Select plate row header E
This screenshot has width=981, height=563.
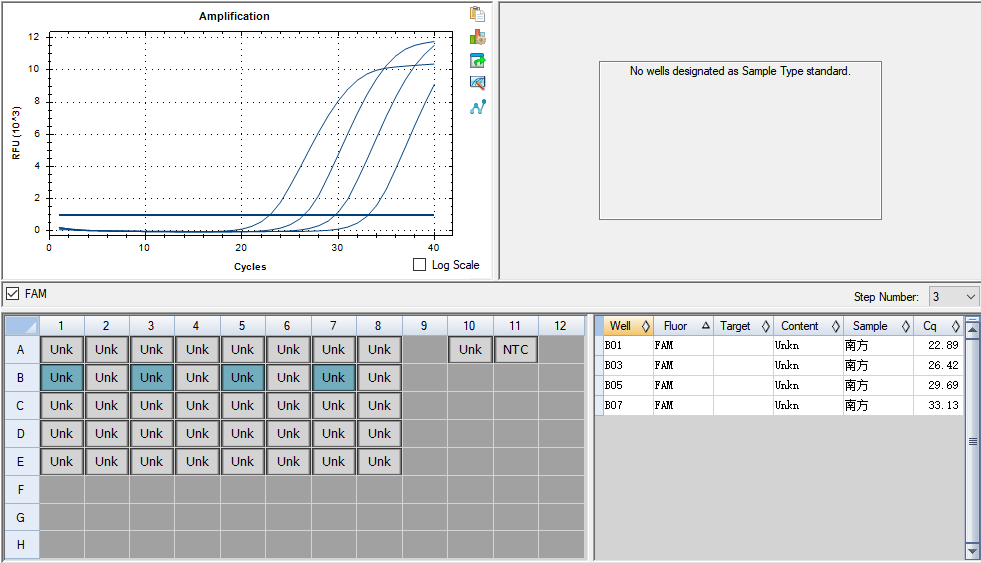click(x=21, y=462)
